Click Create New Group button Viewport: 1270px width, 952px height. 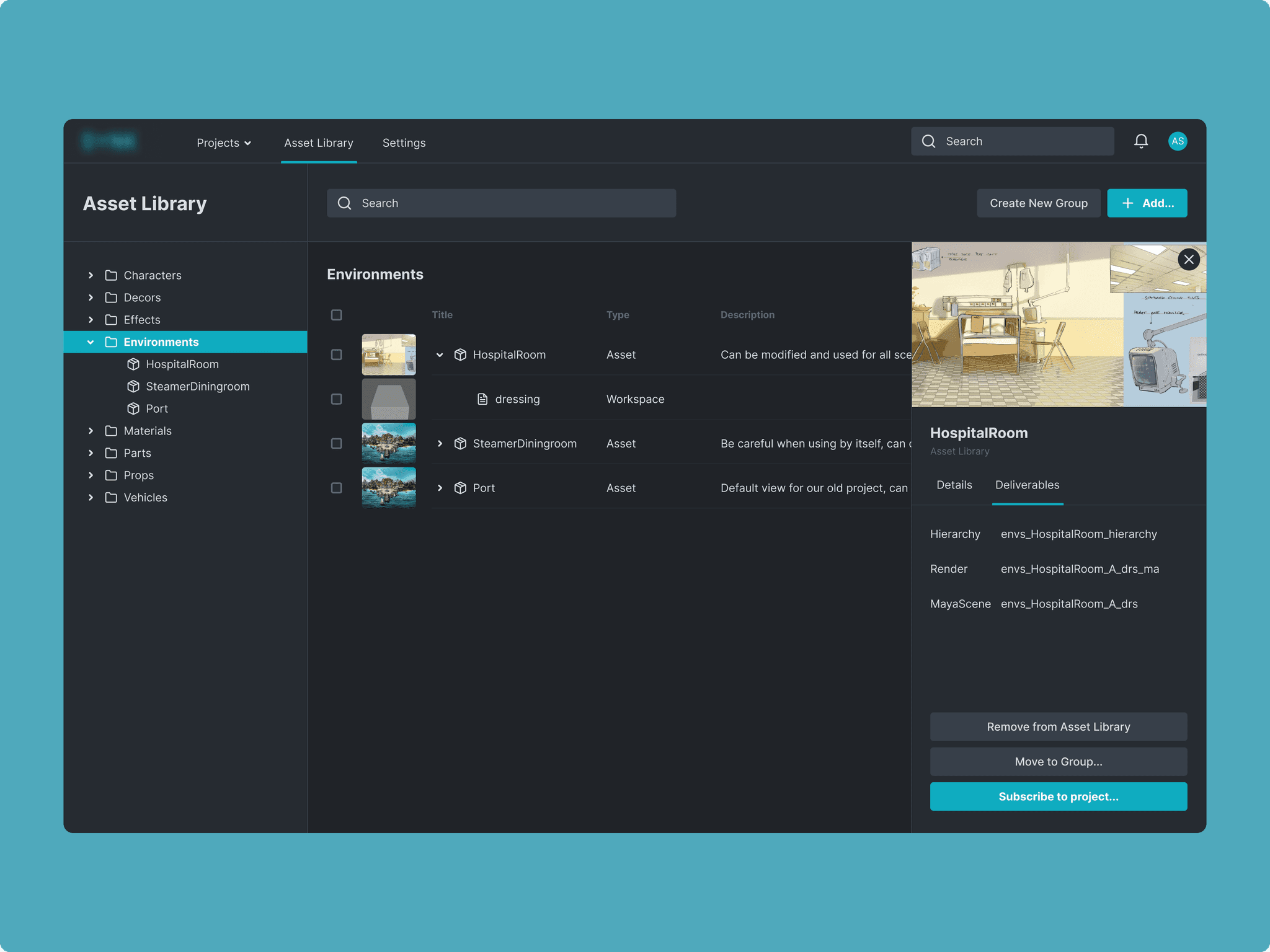tap(1038, 203)
